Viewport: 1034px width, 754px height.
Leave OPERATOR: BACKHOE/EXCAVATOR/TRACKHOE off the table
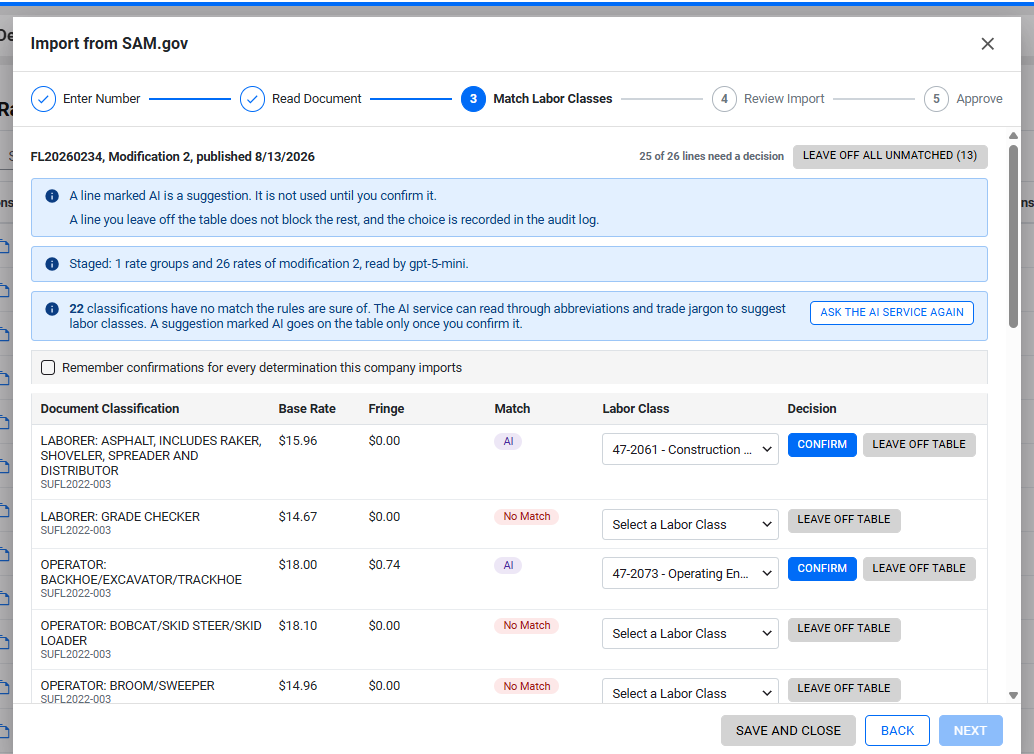pyautogui.click(x=919, y=569)
